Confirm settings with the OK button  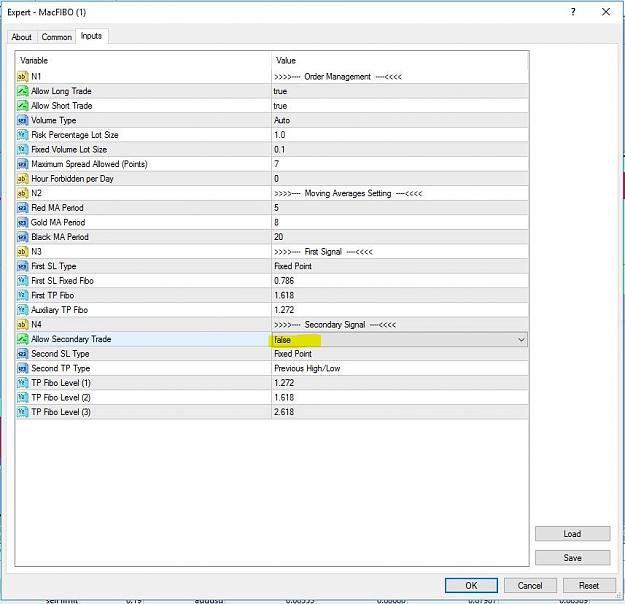[471, 586]
